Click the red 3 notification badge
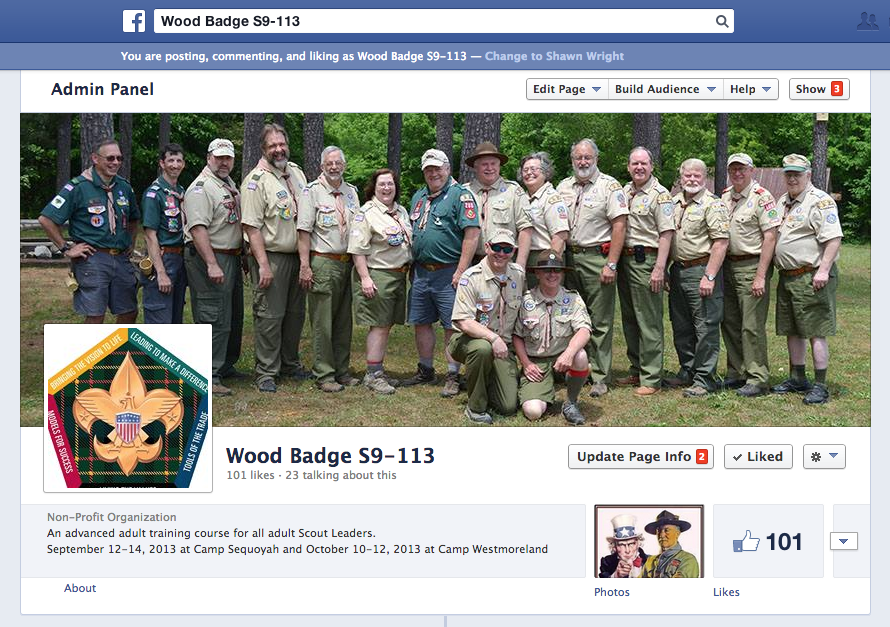Screen dimensions: 890x627 (x=836, y=89)
